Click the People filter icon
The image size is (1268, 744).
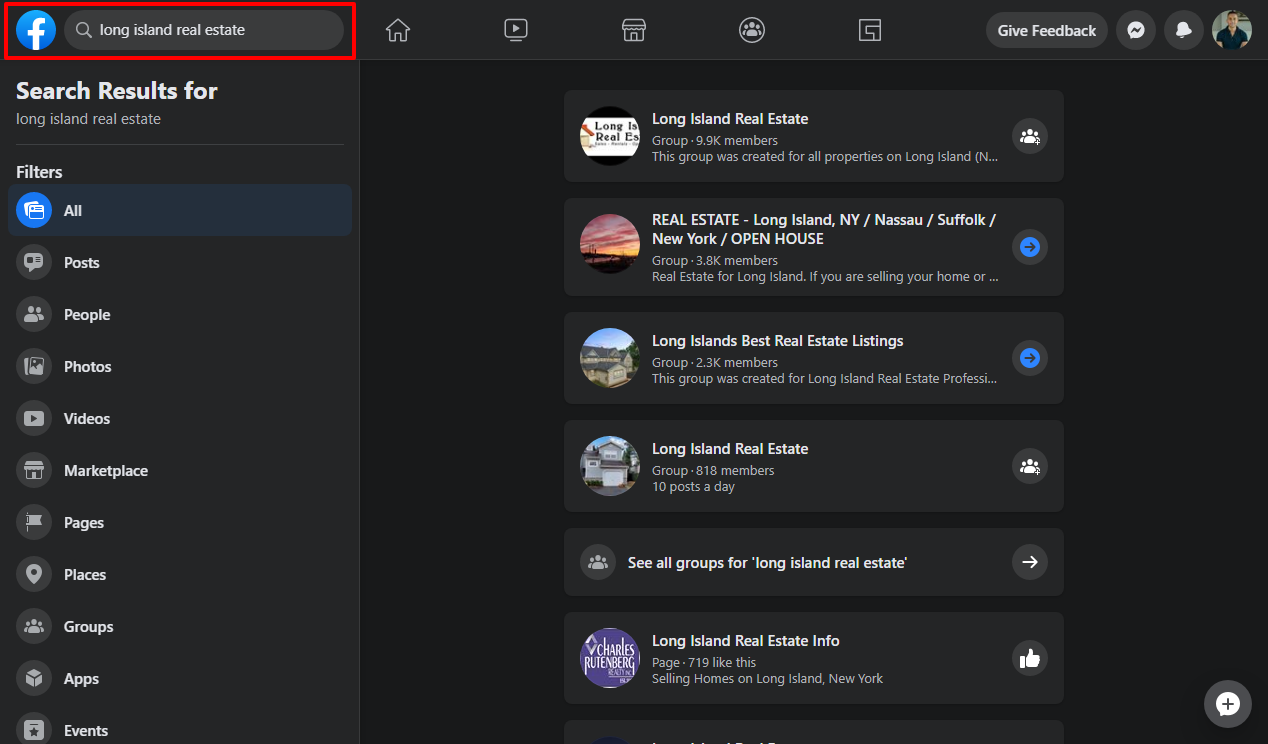[34, 314]
